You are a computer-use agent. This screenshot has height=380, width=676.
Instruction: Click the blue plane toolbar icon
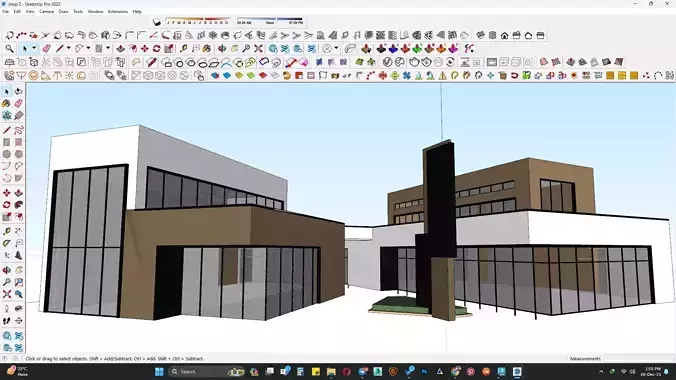point(393,49)
